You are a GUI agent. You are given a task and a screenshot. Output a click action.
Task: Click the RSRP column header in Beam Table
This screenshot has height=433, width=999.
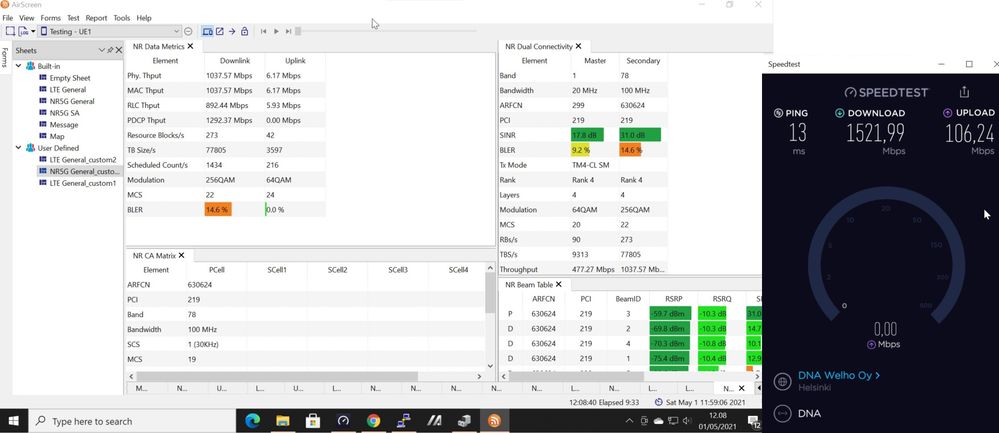[673, 299]
